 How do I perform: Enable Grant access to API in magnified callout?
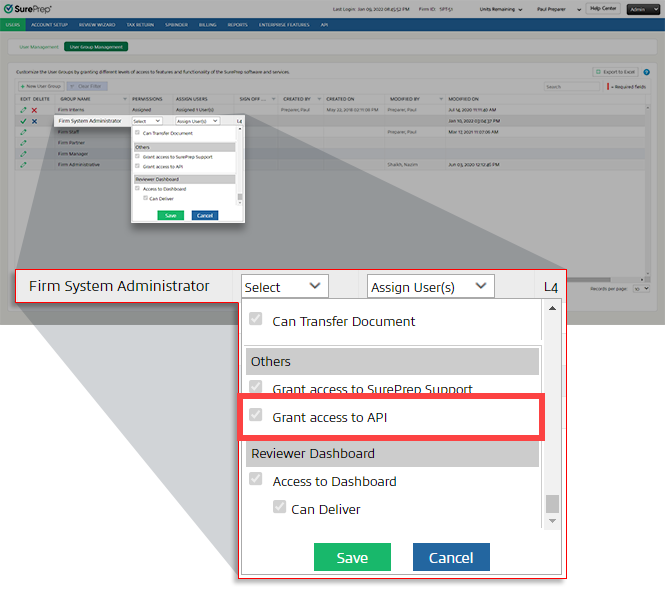(256, 415)
